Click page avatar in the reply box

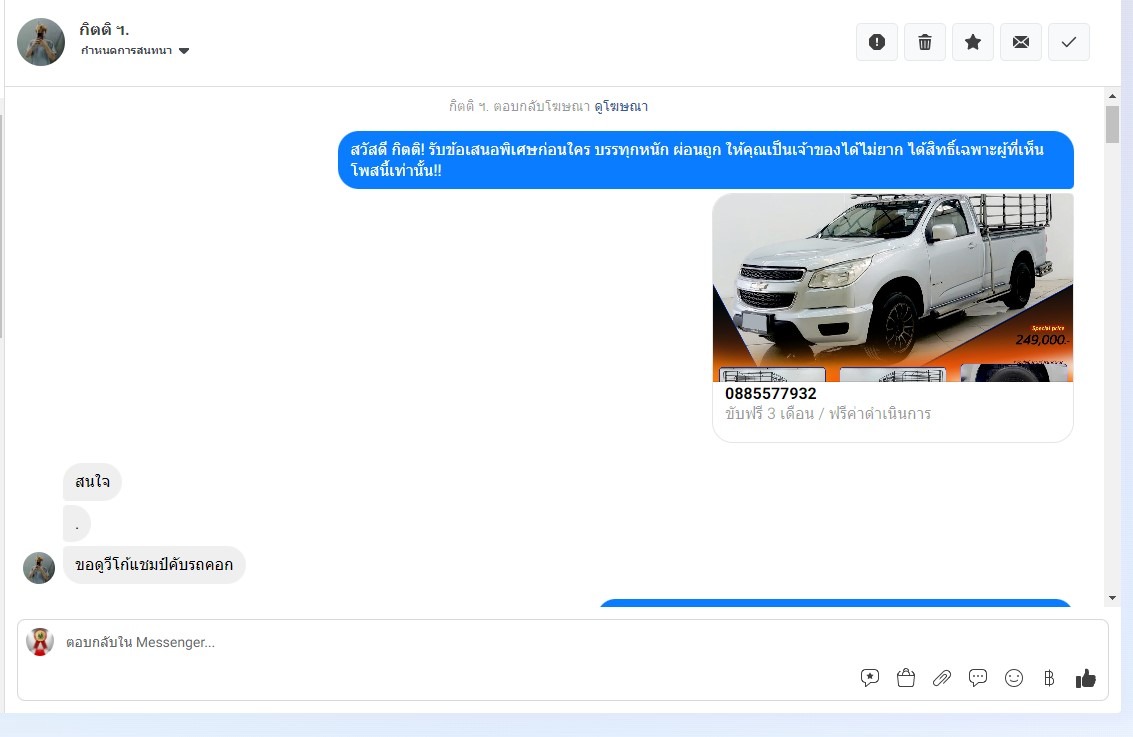coord(40,642)
